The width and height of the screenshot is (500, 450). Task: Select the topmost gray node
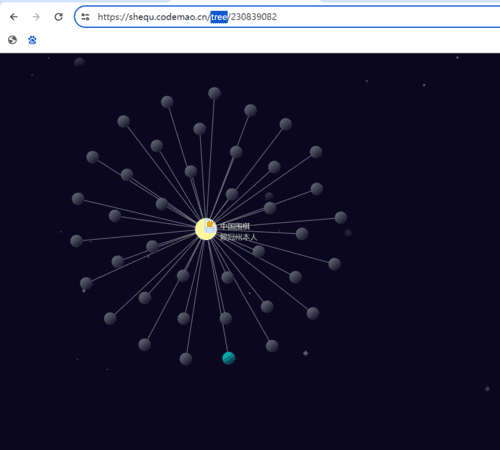coord(214,93)
